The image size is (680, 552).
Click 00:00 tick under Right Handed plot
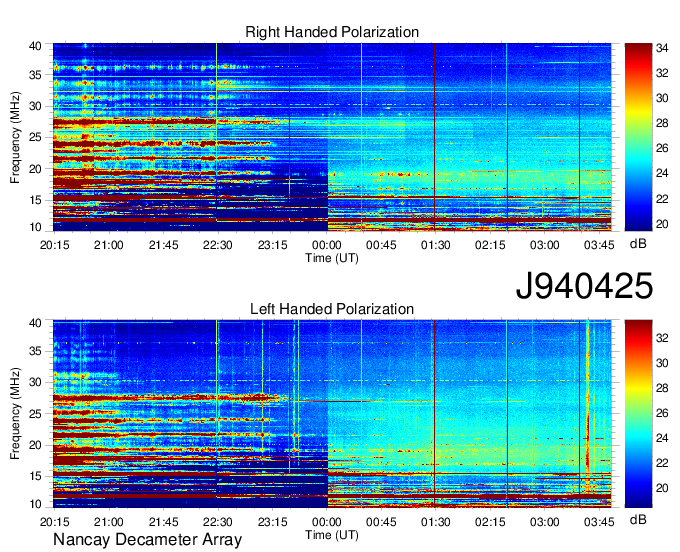point(327,245)
